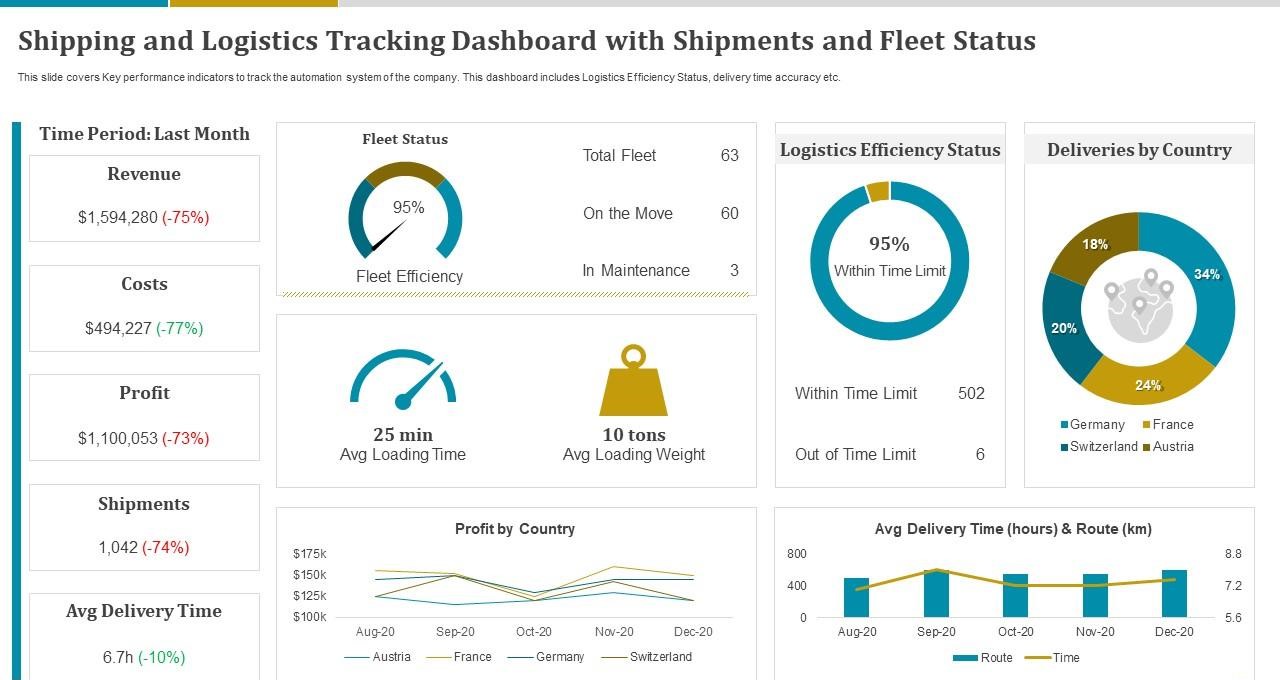Click the profit value $1,100,053
Screen dimensions: 1280x680
coord(117,438)
